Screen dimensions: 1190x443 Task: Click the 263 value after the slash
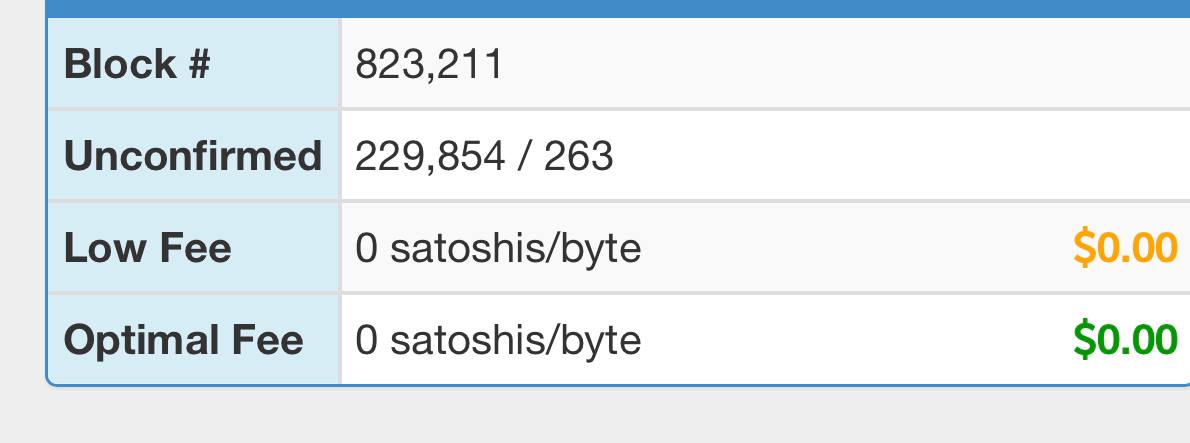(578, 156)
